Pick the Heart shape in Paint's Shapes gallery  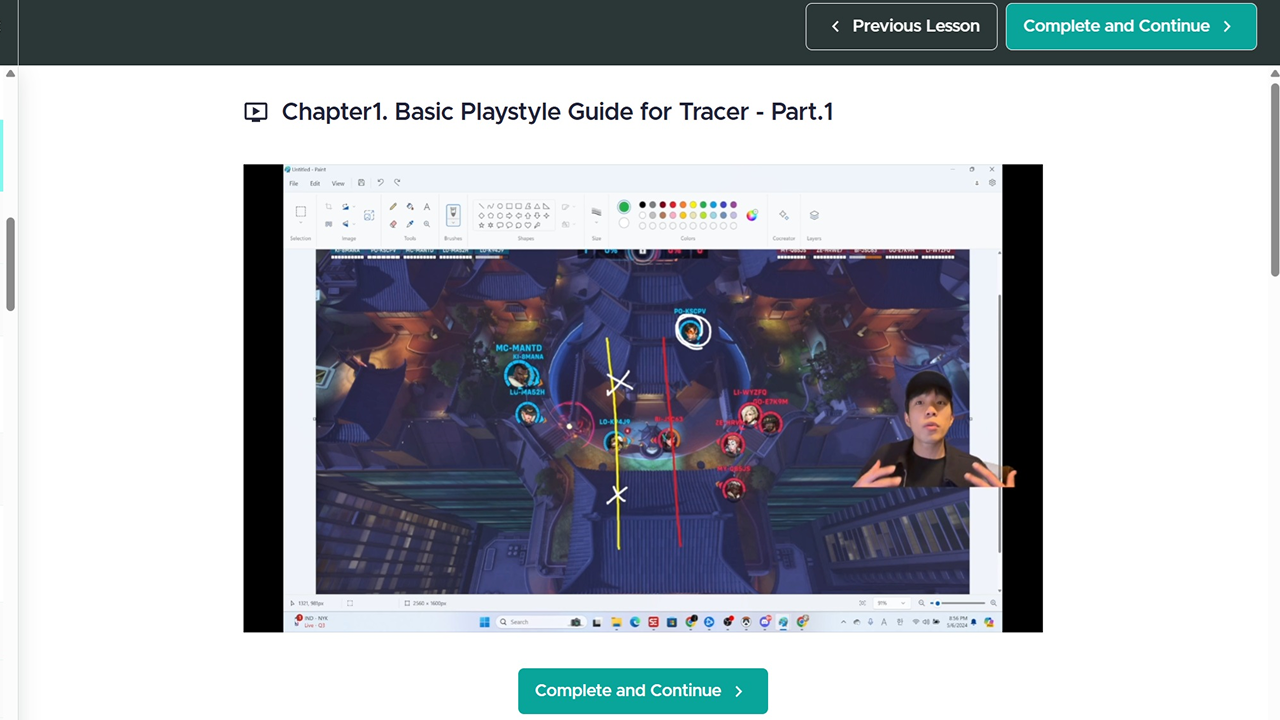coord(528,225)
